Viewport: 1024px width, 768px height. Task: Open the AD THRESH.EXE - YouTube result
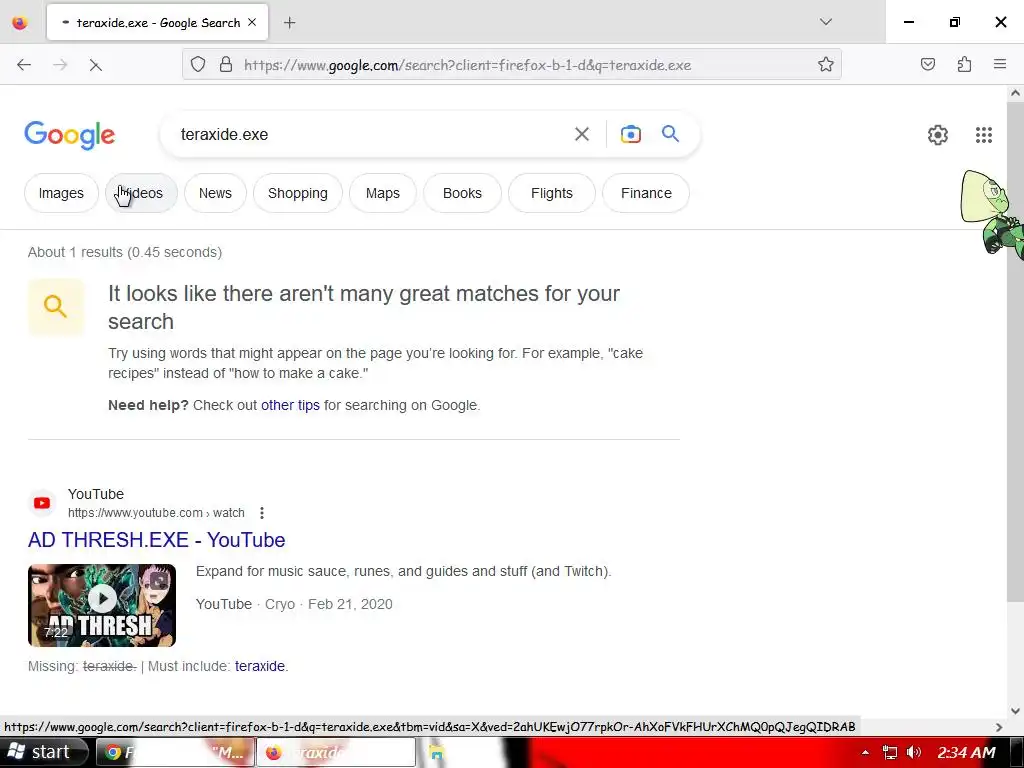(x=157, y=540)
